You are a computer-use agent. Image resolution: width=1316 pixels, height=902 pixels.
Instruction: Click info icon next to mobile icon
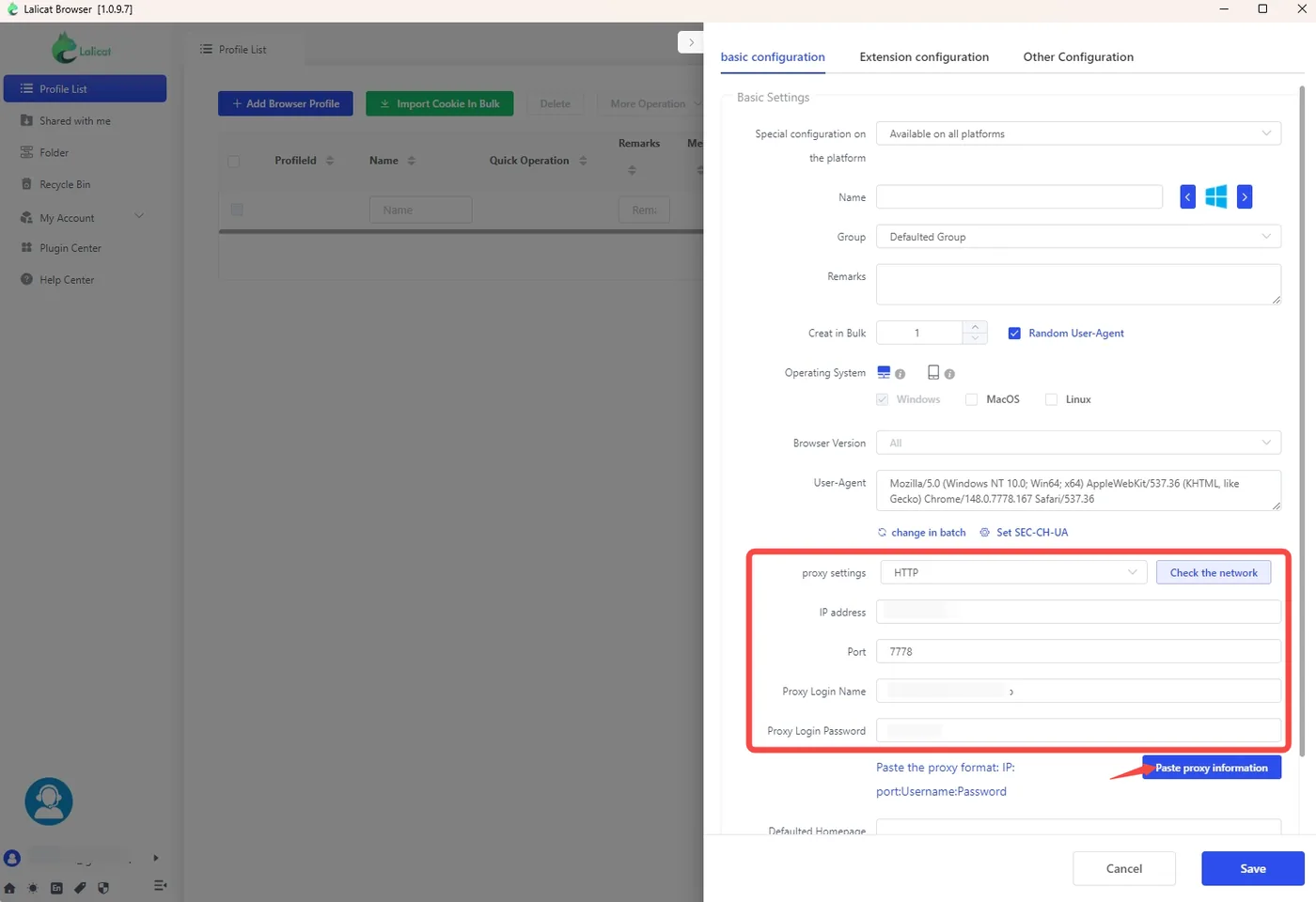click(x=949, y=374)
